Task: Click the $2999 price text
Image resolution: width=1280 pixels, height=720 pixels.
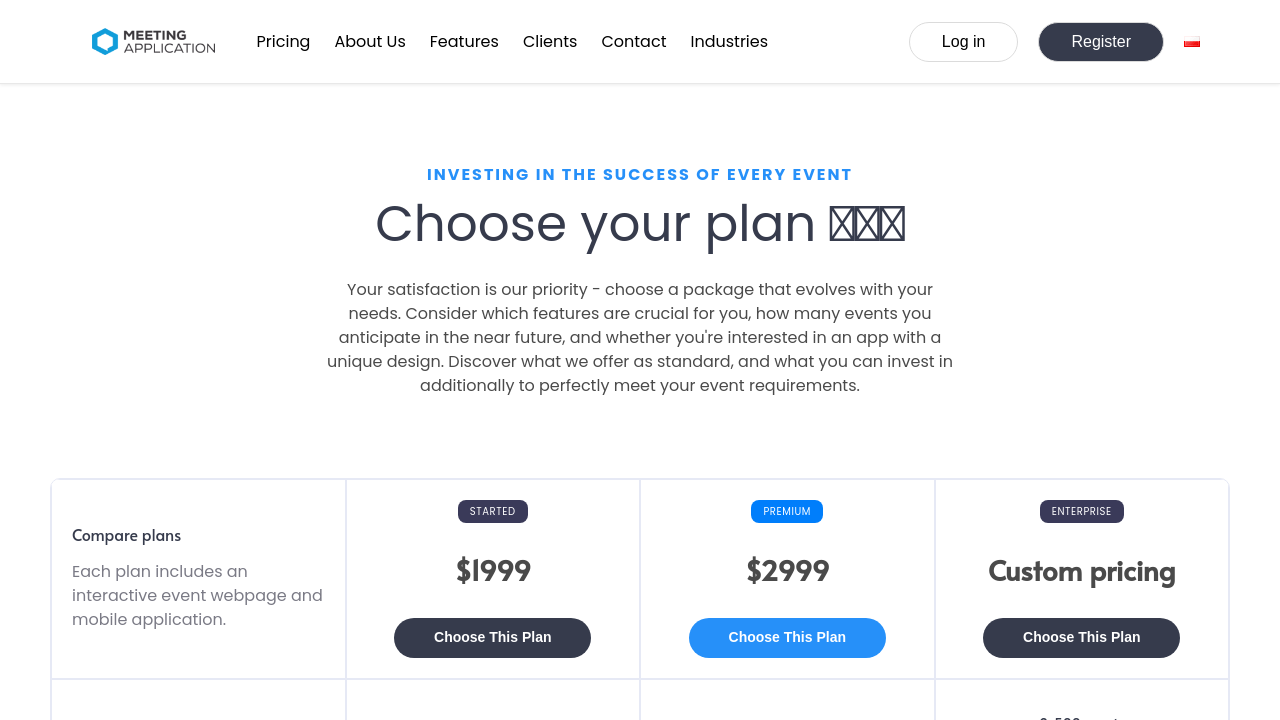Action: [x=787, y=571]
